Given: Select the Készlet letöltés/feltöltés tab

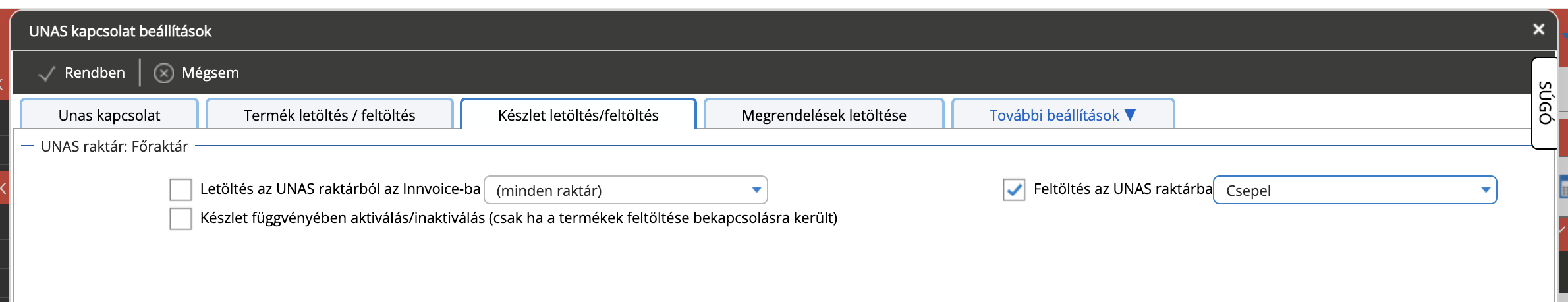Looking at the screenshot, I should 578,115.
